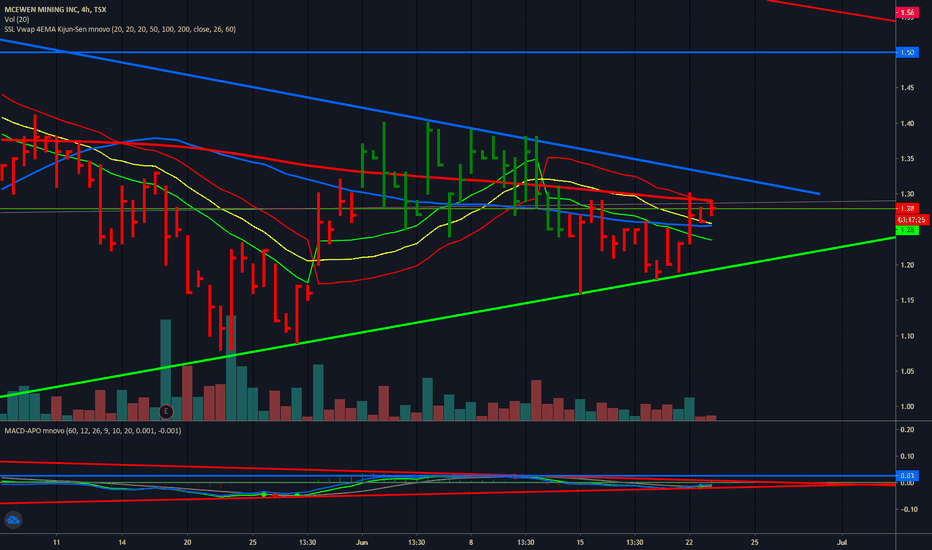Click the '11' date on time axis
The image size is (932, 550).
coord(56,542)
